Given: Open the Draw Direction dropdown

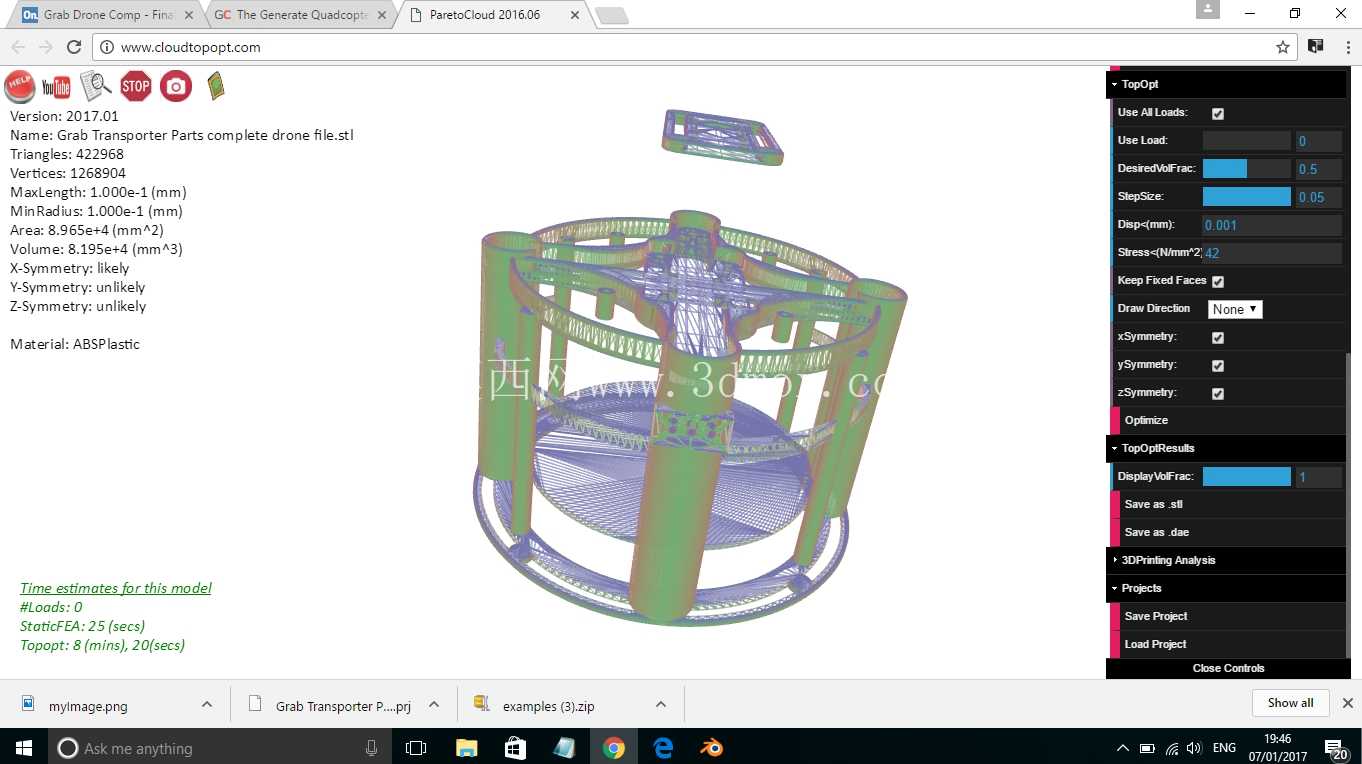Looking at the screenshot, I should coord(1235,309).
